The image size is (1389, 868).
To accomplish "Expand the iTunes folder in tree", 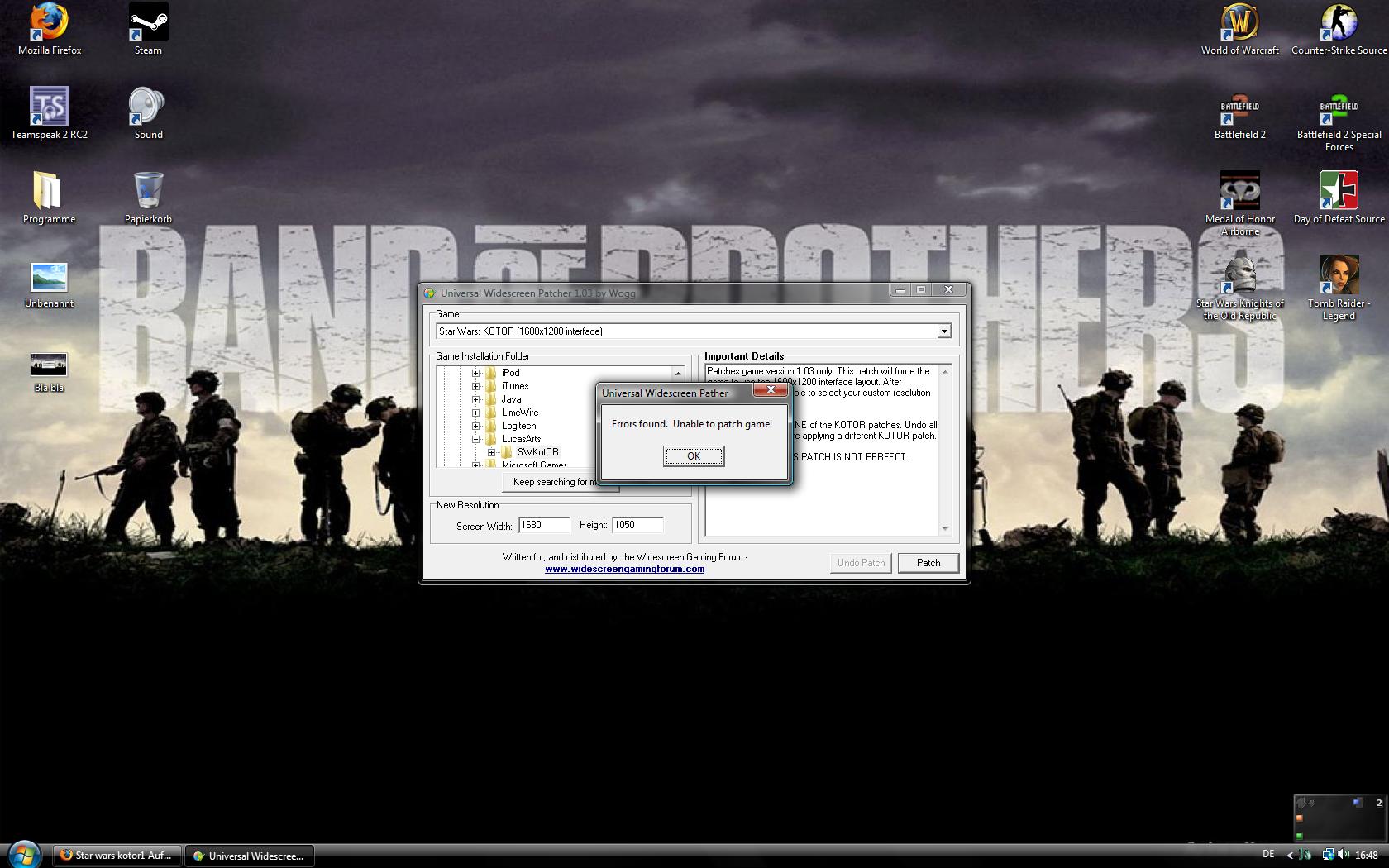I will (476, 386).
